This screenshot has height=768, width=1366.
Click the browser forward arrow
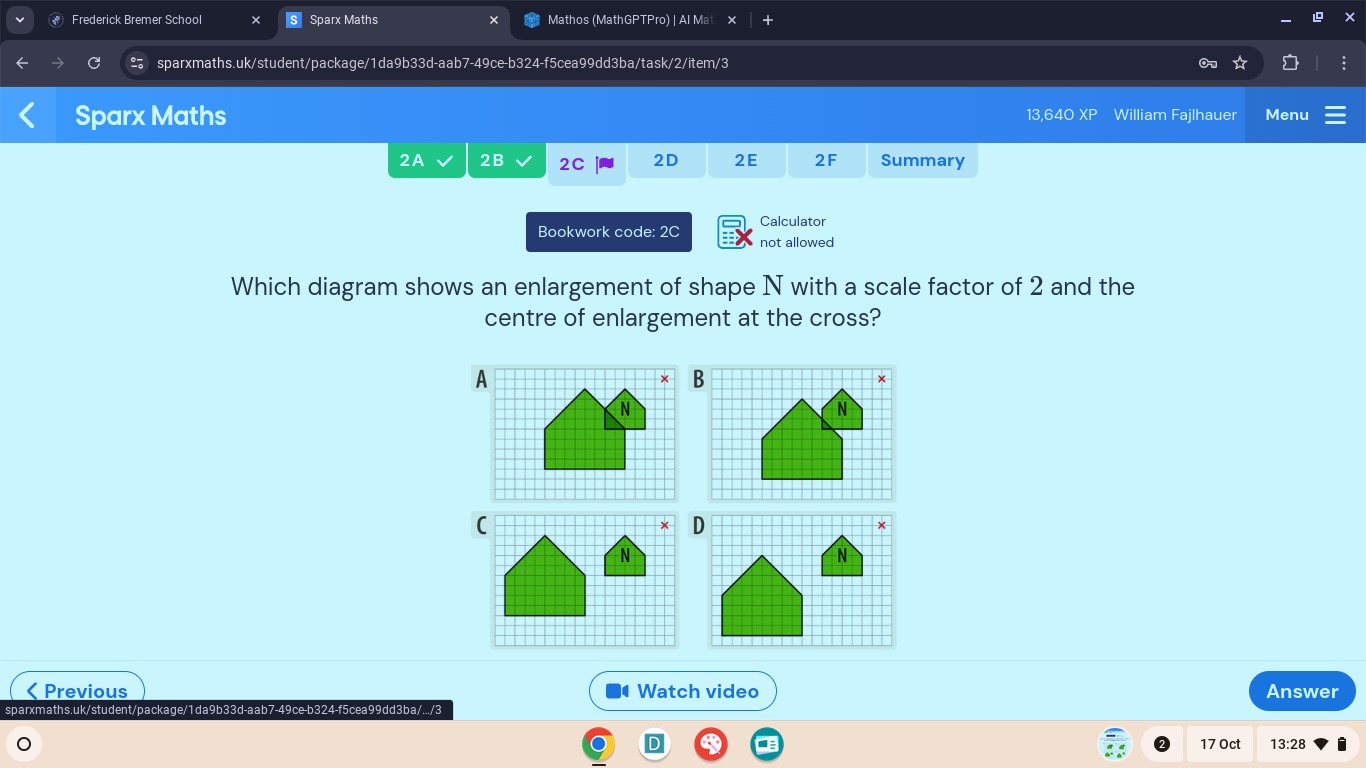(x=58, y=63)
